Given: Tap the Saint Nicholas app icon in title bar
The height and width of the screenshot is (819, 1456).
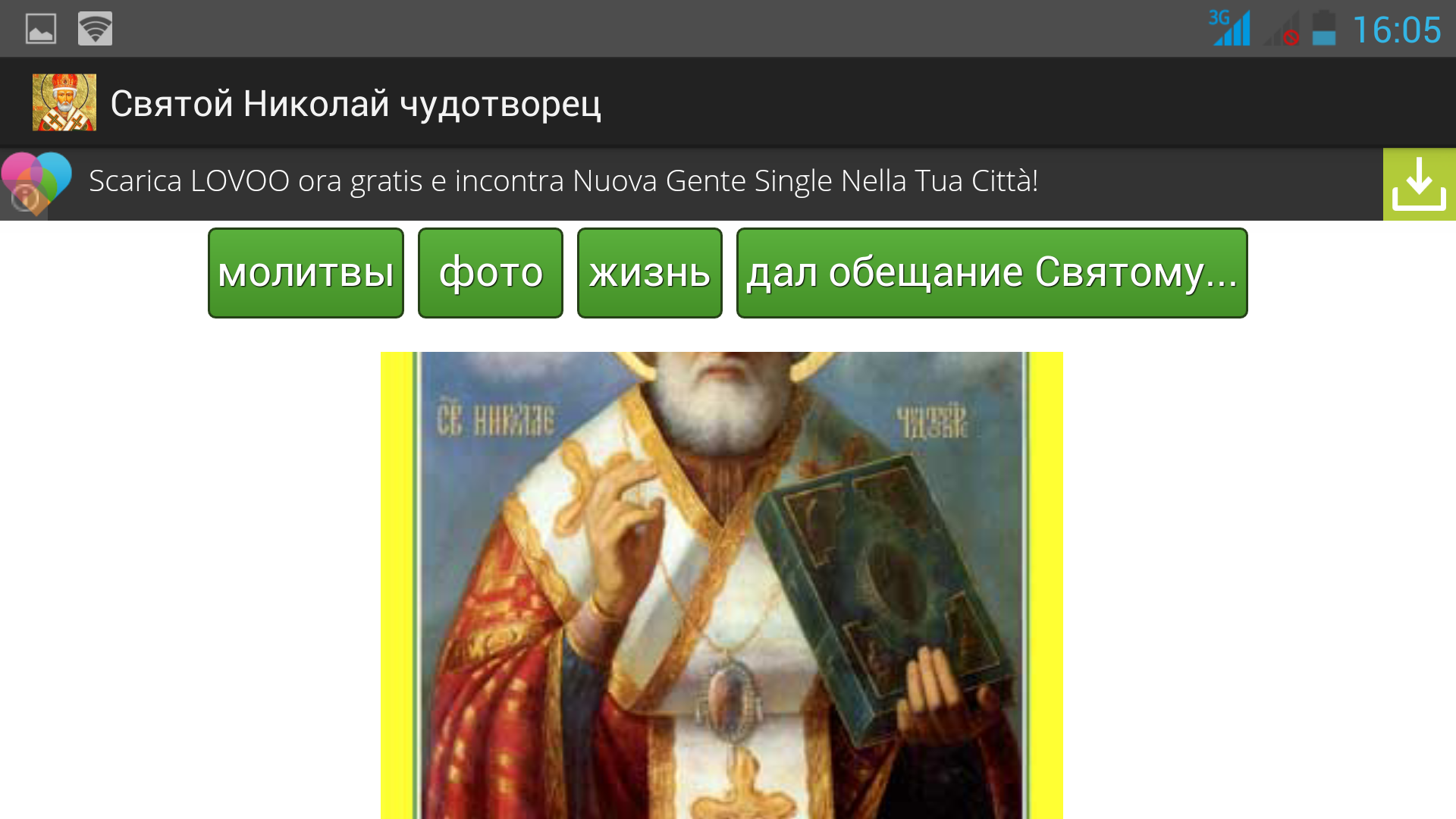Looking at the screenshot, I should coord(64,102).
